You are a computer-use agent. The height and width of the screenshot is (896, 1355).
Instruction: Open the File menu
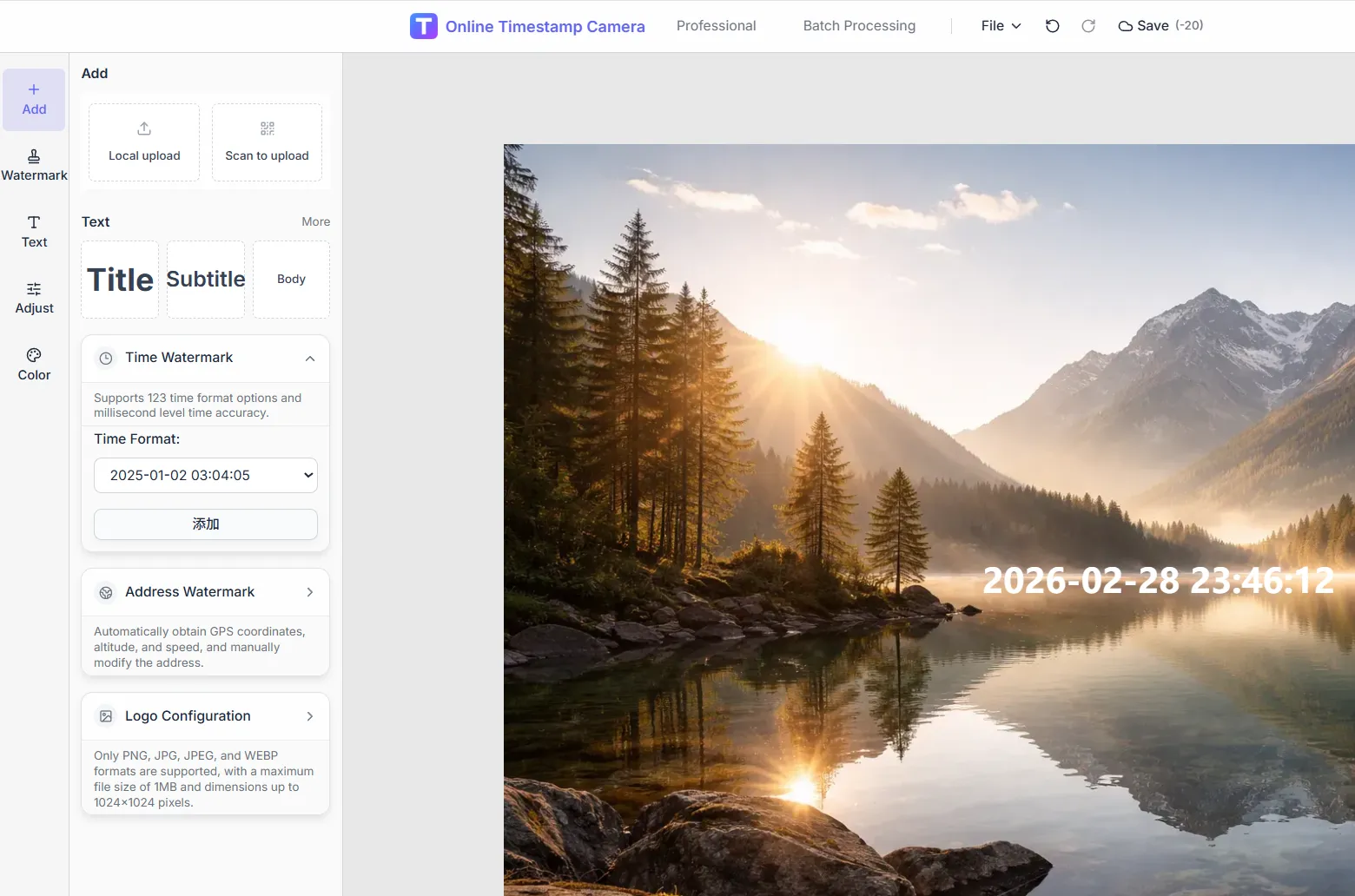coord(1001,26)
